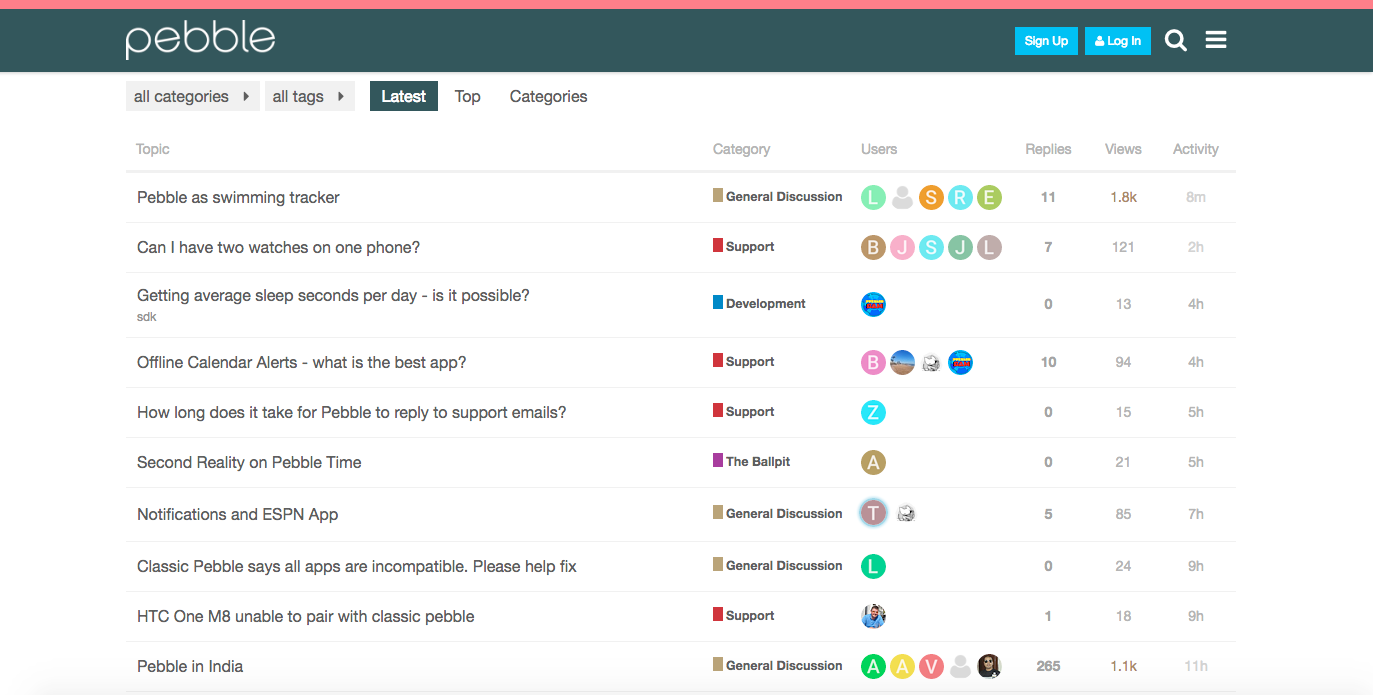The width and height of the screenshot is (1373, 695).
Task: Click gray default avatar in swimming tracker row
Action: click(x=902, y=197)
